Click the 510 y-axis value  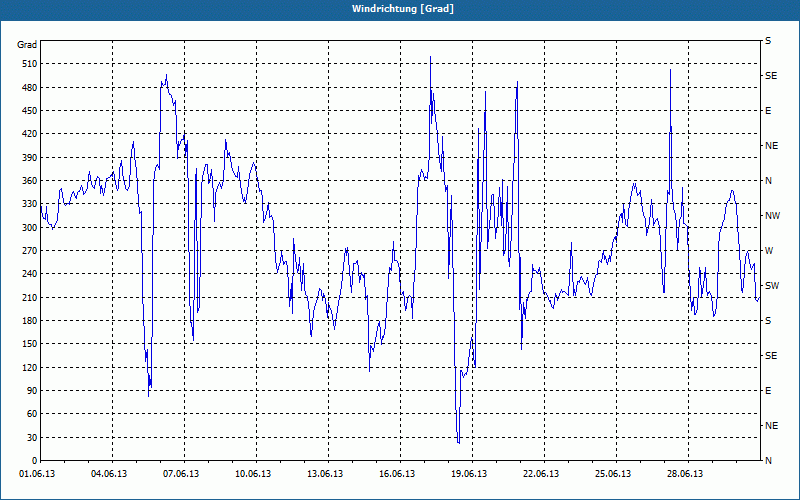29,64
